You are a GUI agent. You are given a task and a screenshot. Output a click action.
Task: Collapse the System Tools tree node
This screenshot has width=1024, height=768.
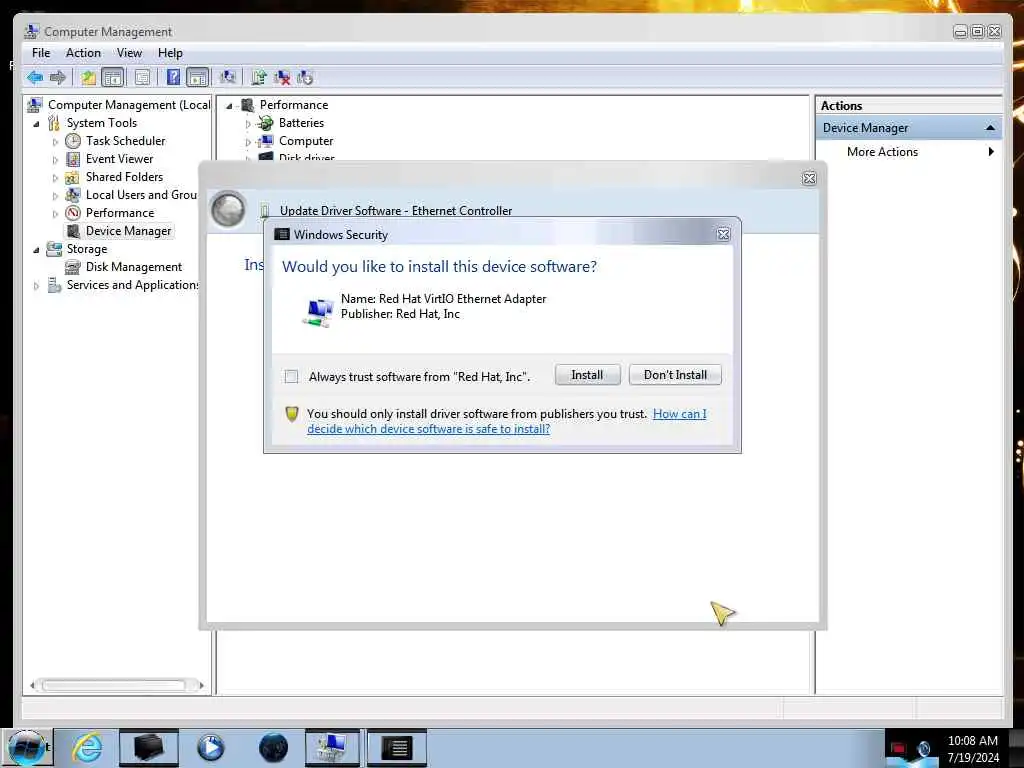click(37, 123)
